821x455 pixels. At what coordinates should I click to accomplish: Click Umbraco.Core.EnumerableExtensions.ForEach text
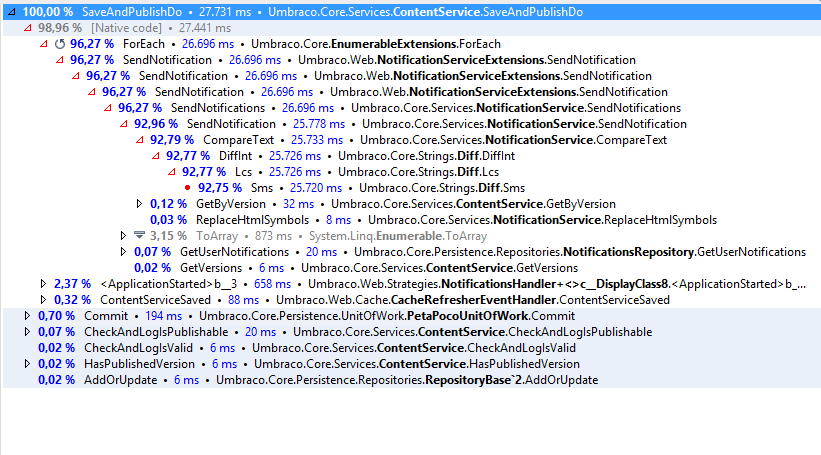pyautogui.click(x=376, y=44)
